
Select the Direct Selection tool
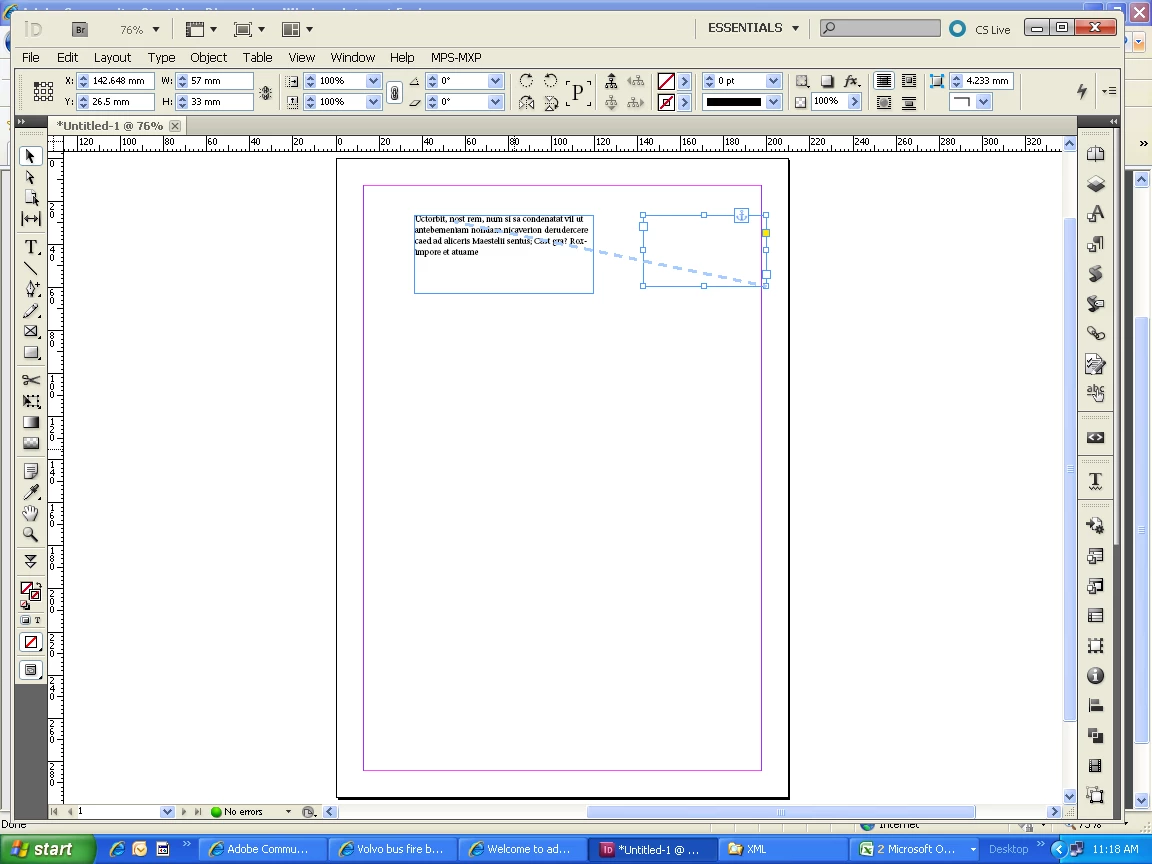pos(30,177)
